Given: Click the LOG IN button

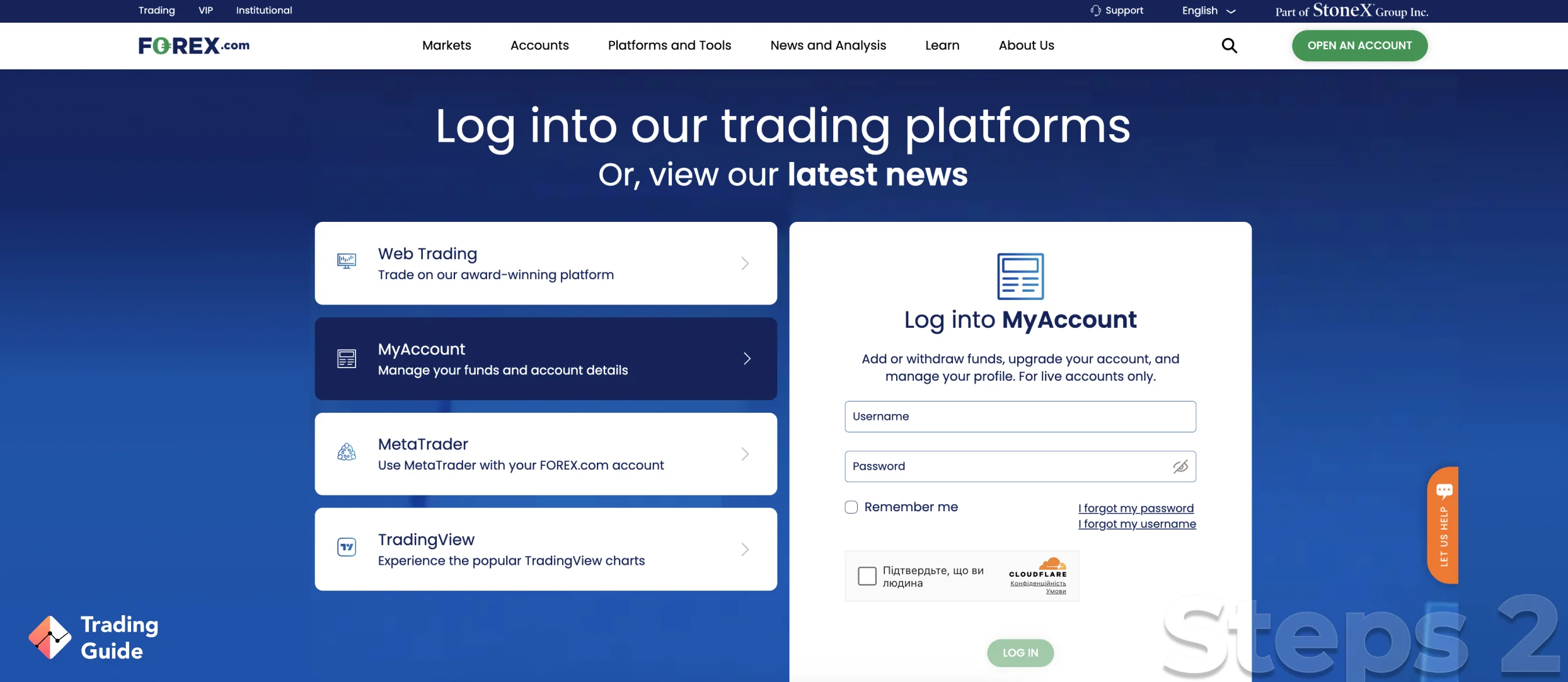Looking at the screenshot, I should pos(1020,653).
